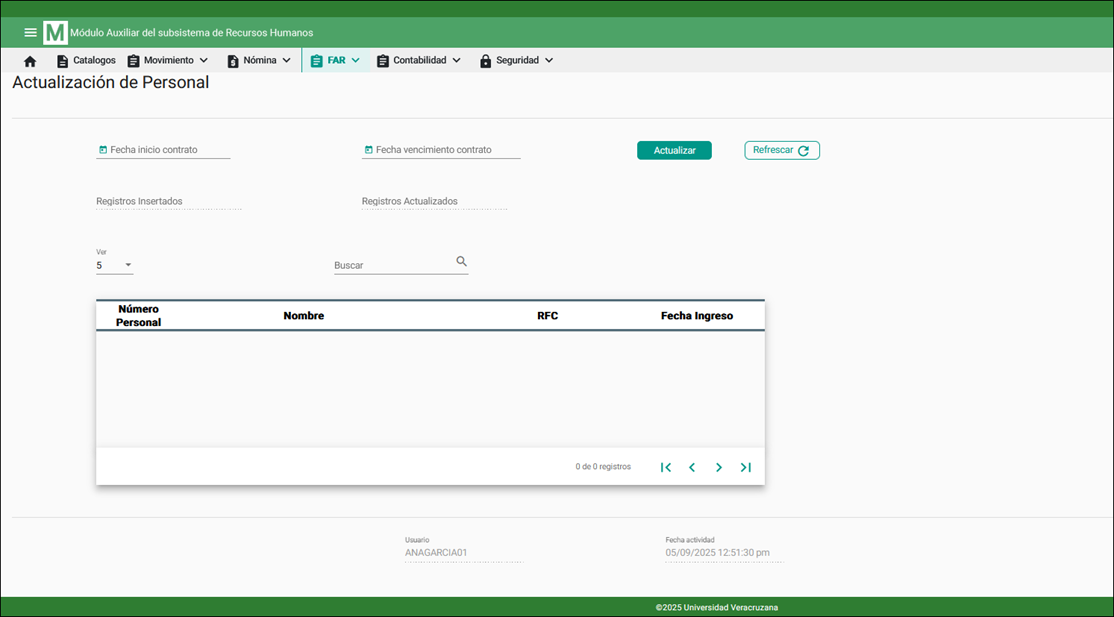Expand the Movimiento dropdown menu
Image resolution: width=1114 pixels, height=617 pixels.
click(168, 61)
